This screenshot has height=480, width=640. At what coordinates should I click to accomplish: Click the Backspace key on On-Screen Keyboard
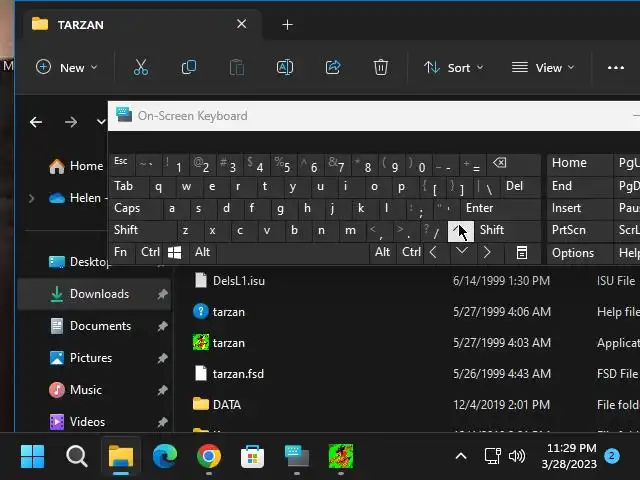514,164
